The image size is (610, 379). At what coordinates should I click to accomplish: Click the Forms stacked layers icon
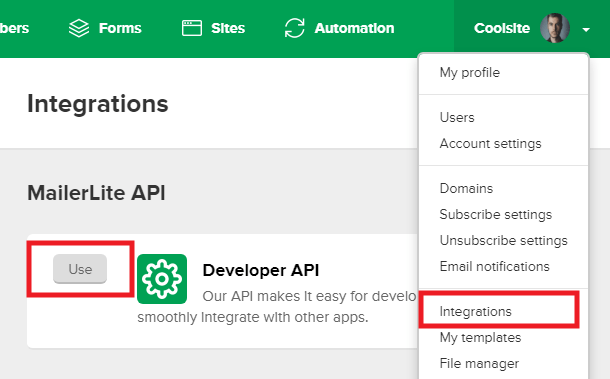point(79,28)
